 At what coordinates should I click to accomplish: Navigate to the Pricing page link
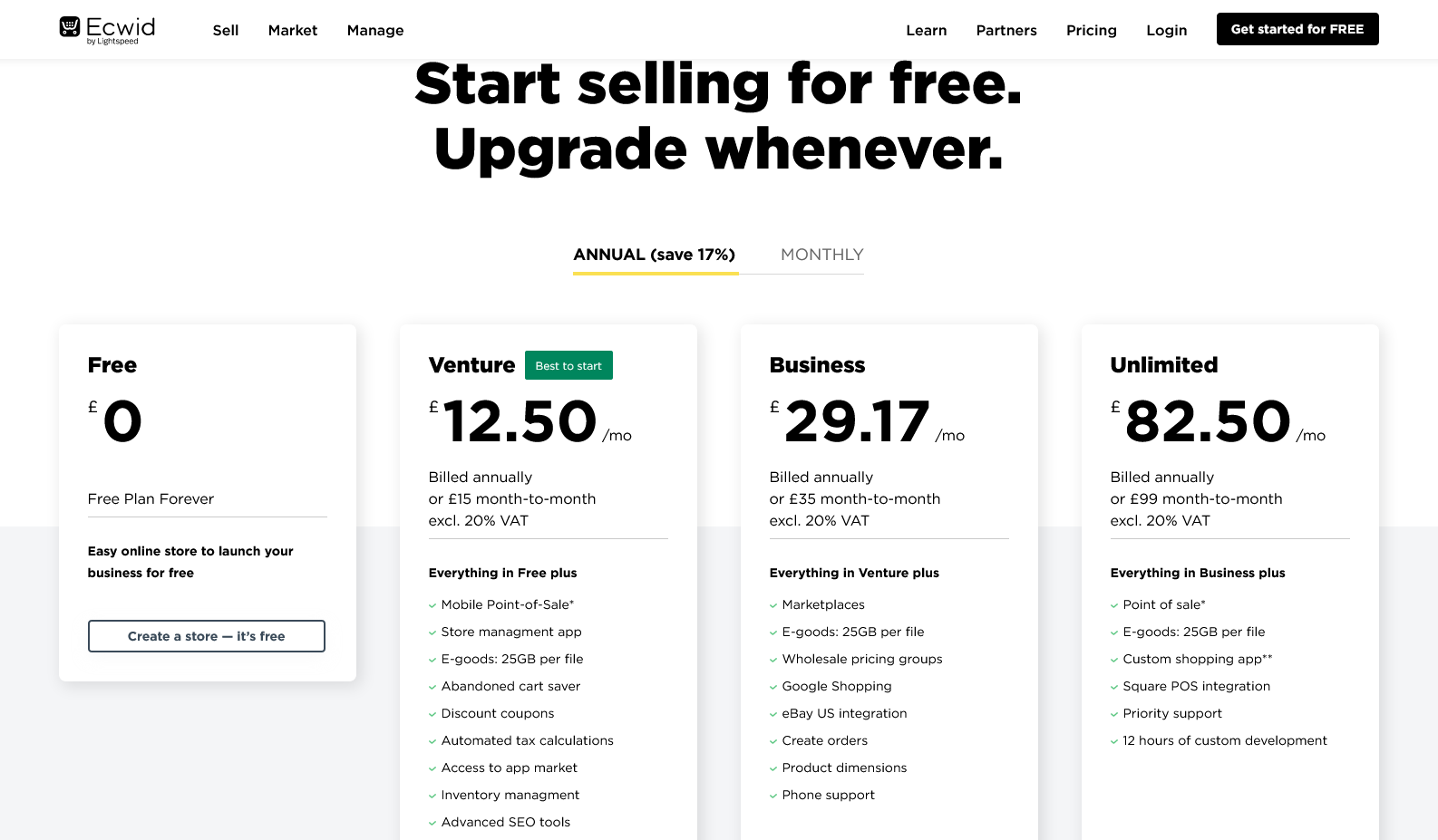point(1091,30)
